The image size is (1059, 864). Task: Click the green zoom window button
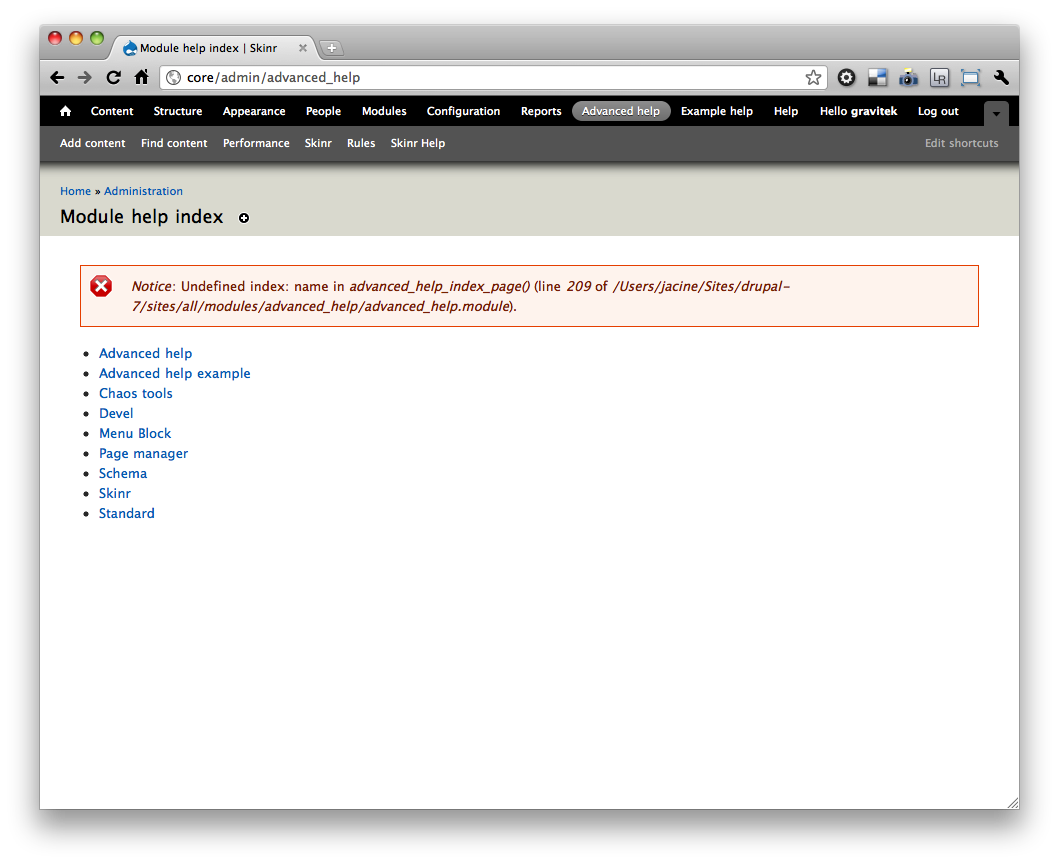tap(97, 38)
